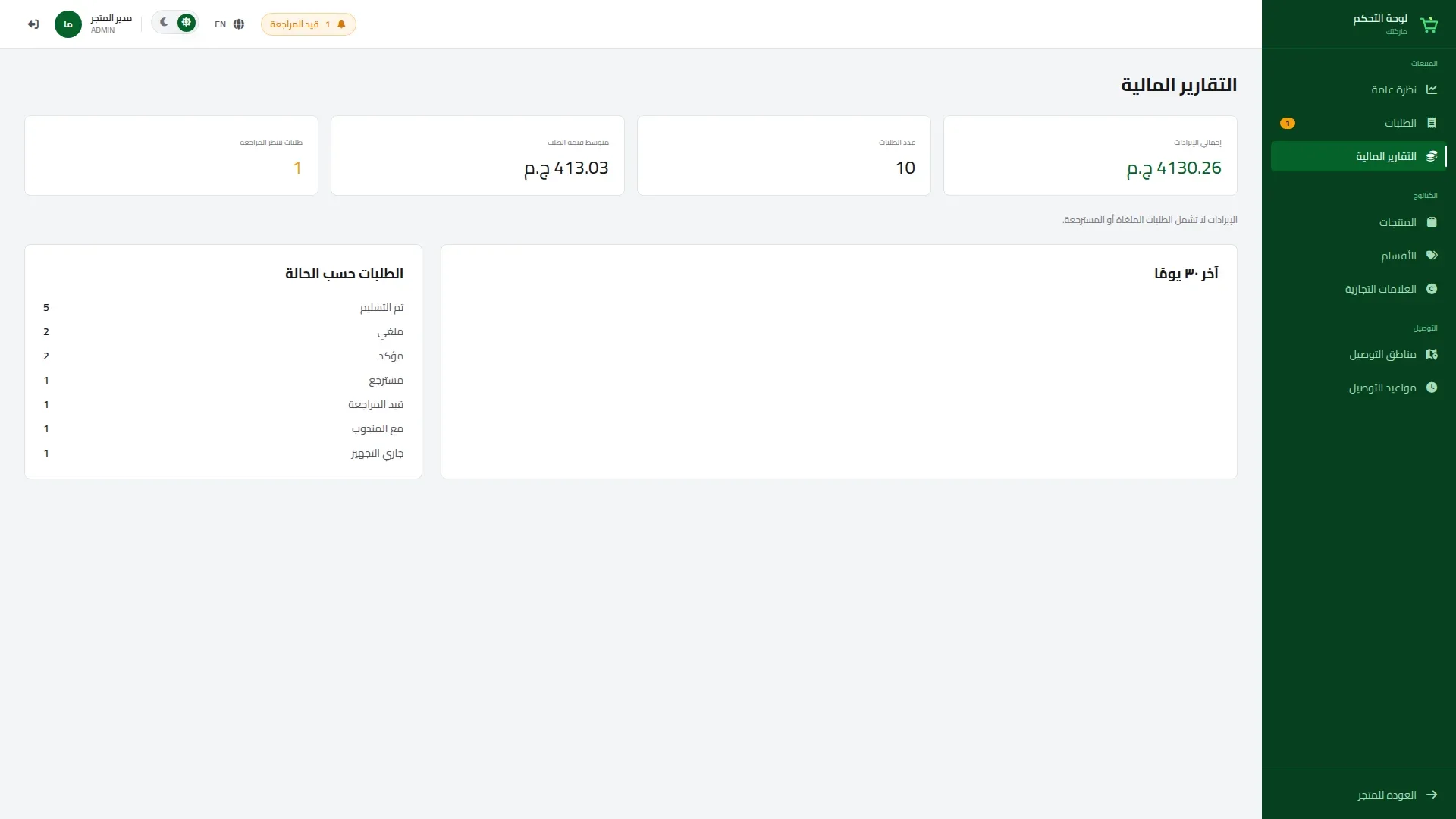Click the orders receipt icon in sidebar

point(1432,123)
